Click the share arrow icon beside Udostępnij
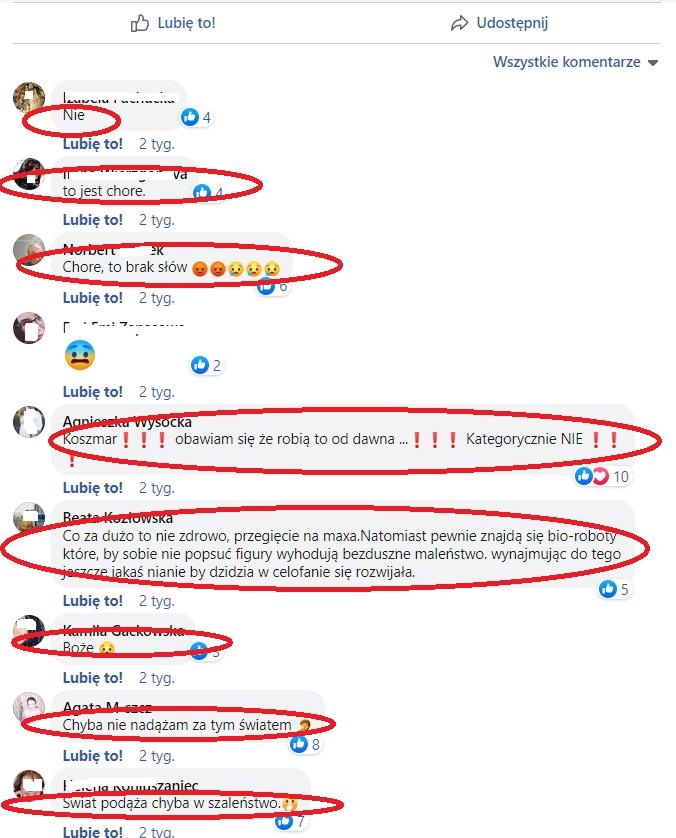The image size is (676, 838). (x=459, y=24)
